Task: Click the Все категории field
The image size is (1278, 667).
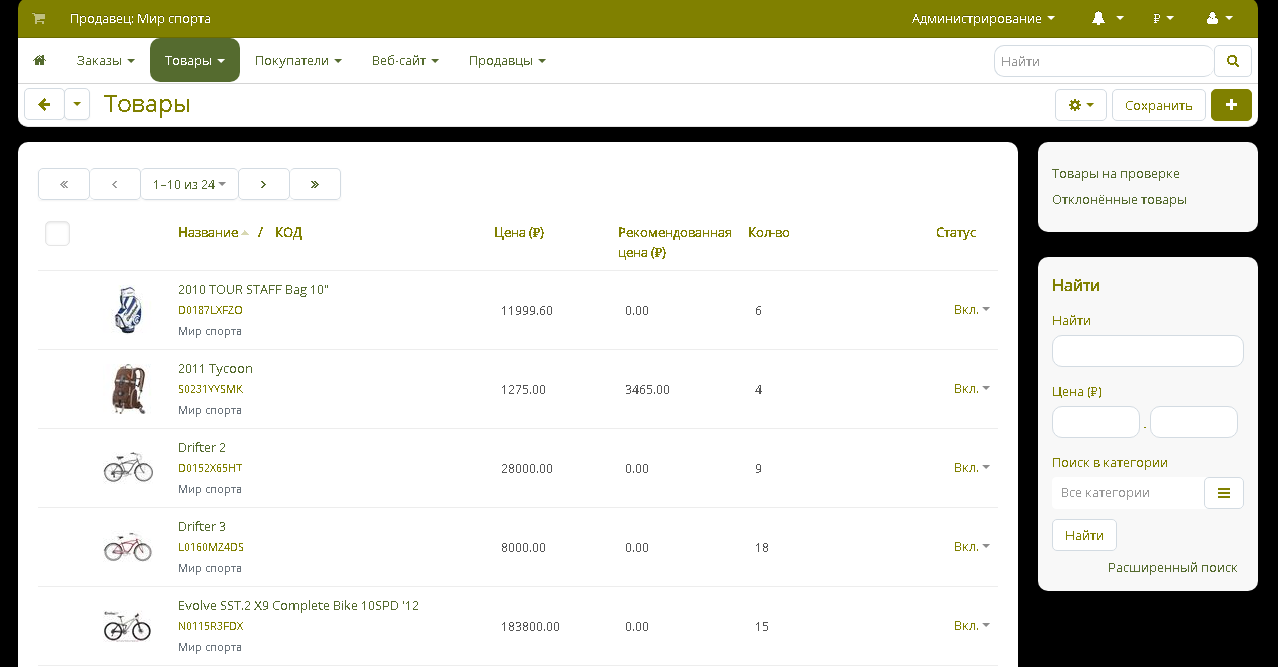Action: (1127, 493)
